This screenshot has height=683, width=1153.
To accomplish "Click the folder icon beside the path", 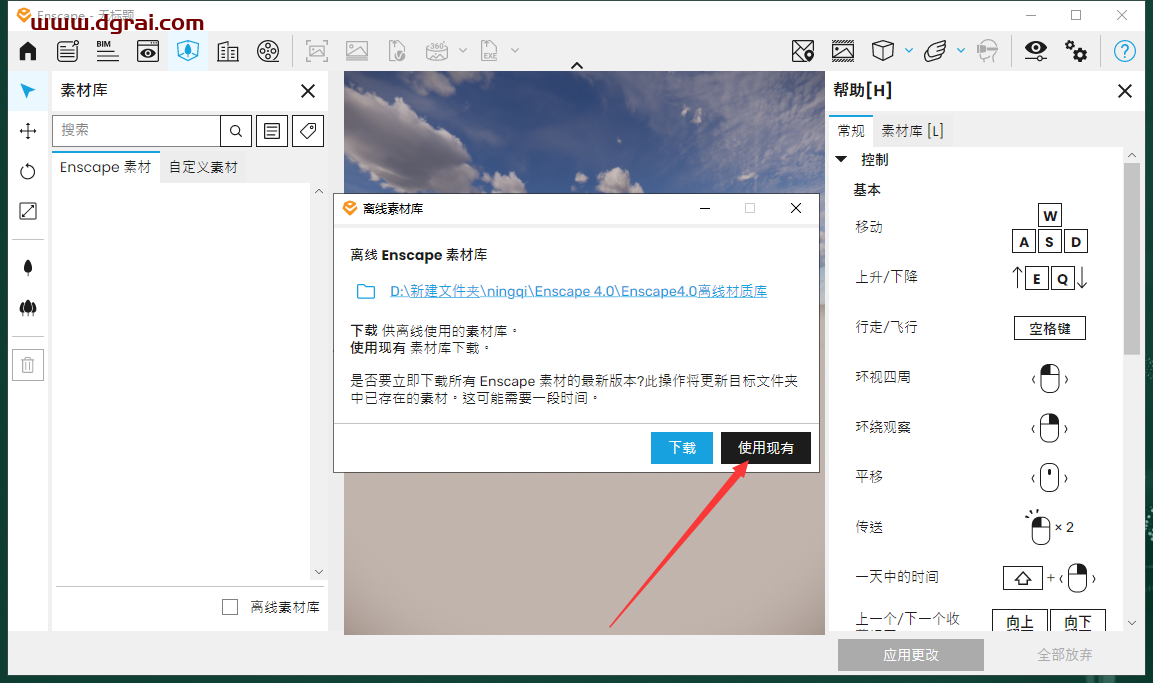I will pyautogui.click(x=365, y=291).
